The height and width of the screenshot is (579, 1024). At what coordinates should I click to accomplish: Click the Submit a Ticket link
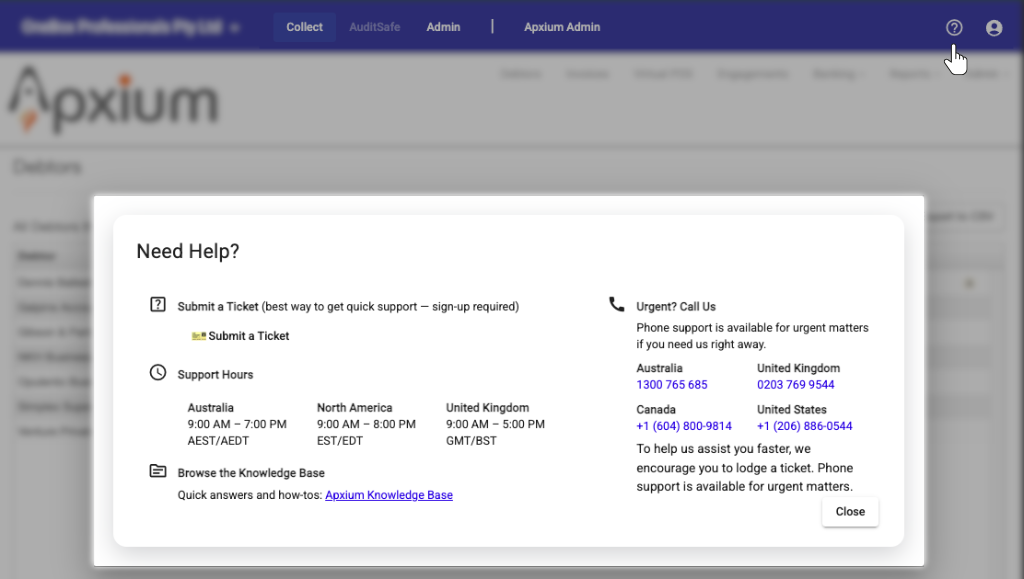click(249, 336)
